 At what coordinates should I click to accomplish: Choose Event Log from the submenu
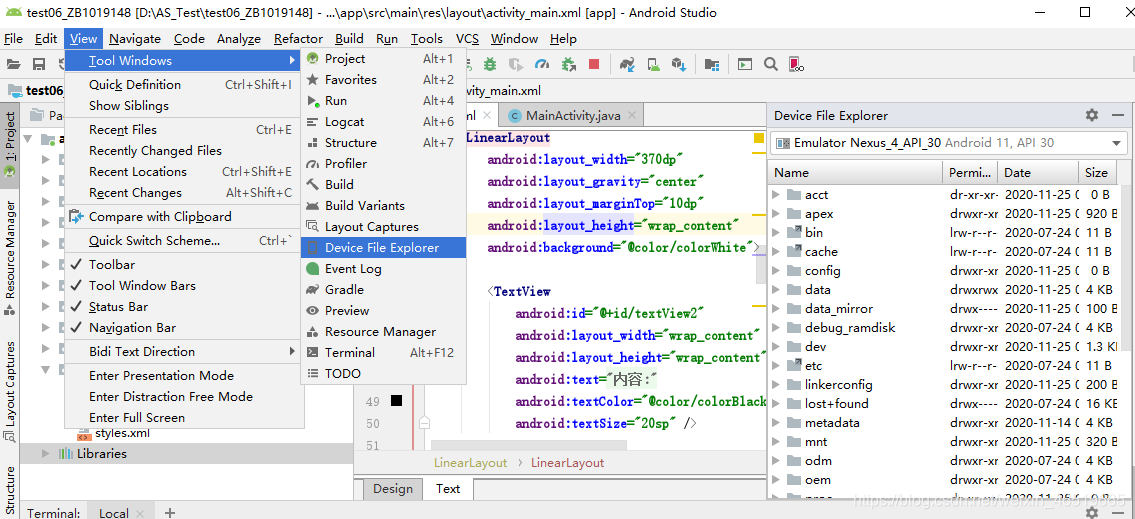[383, 269]
